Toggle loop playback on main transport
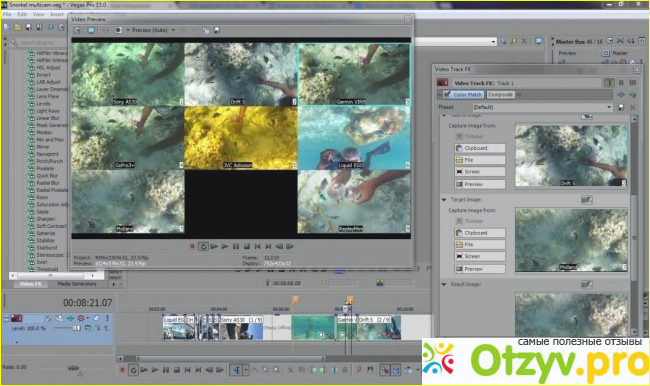 (133, 370)
